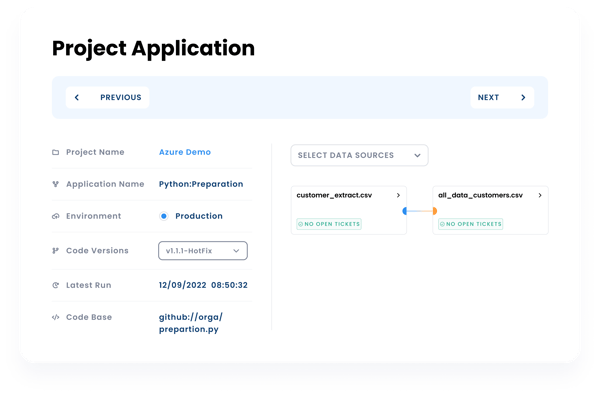Screen dimensions: 600x396
Task: Click the orange input connector on all_data_customers.csv
Action: coord(435,211)
